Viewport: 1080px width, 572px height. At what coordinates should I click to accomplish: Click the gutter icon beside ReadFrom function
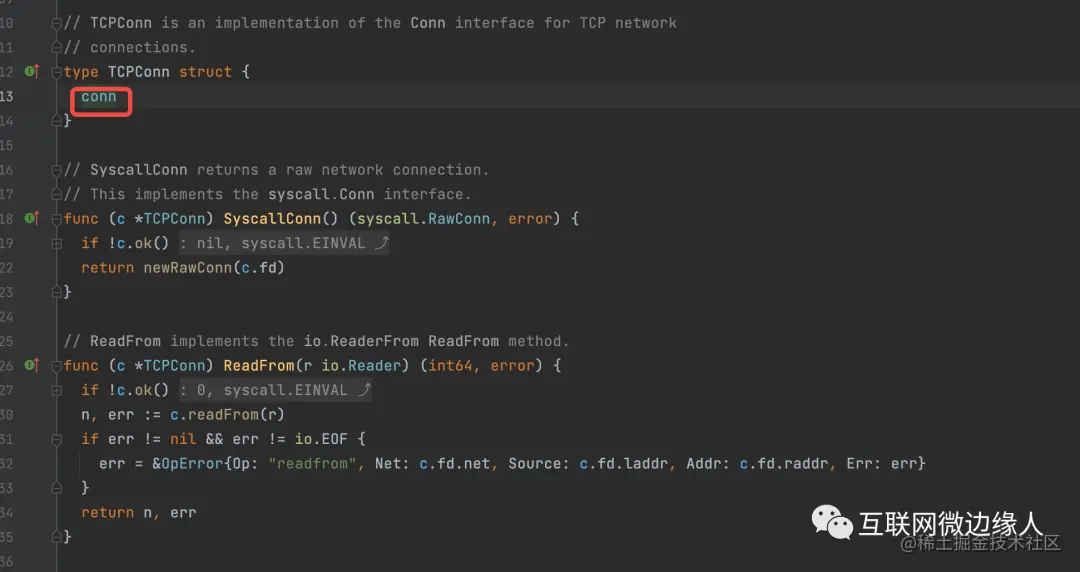point(32,365)
